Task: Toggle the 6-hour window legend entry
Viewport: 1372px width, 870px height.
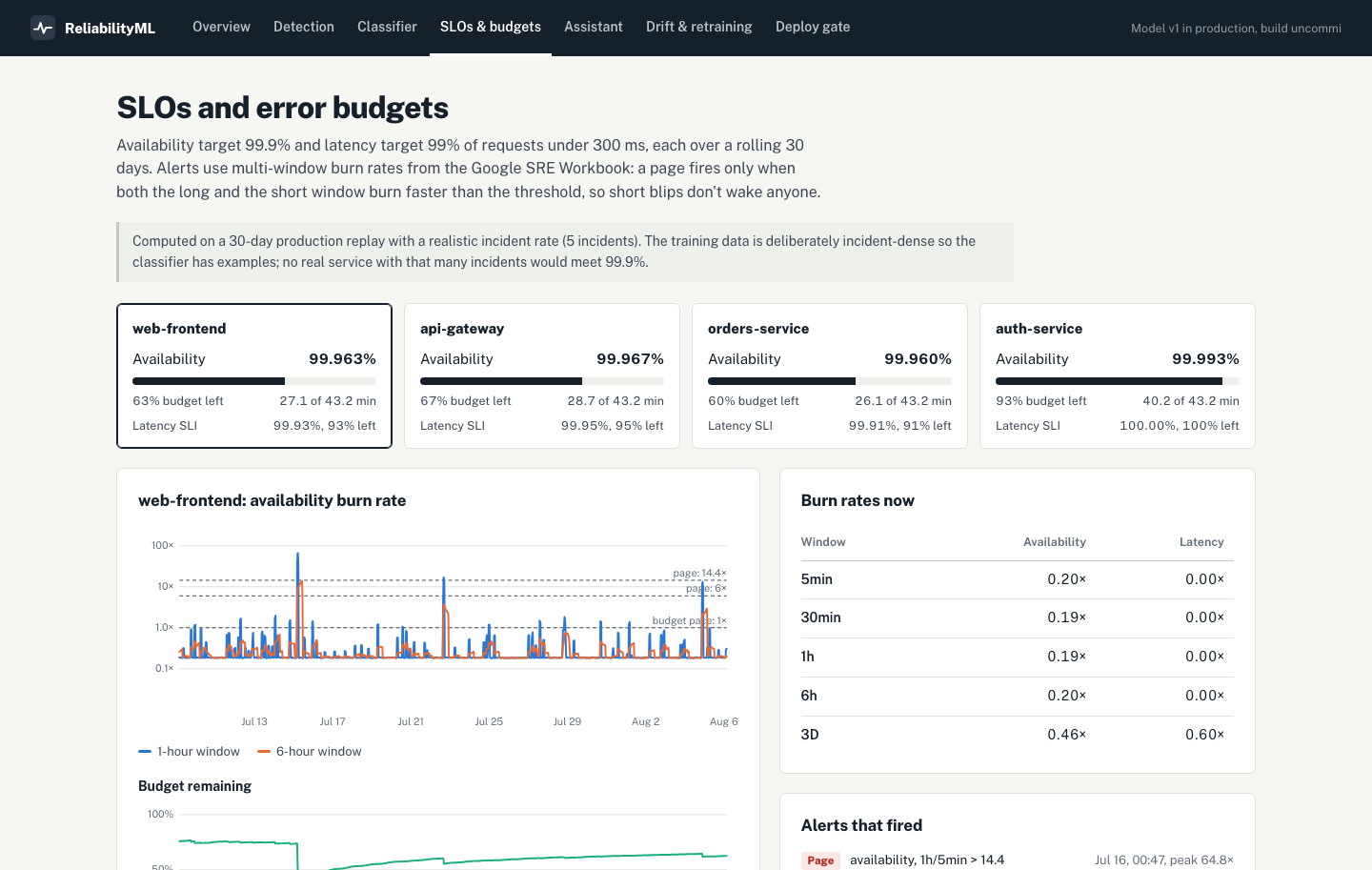Action: pos(309,752)
